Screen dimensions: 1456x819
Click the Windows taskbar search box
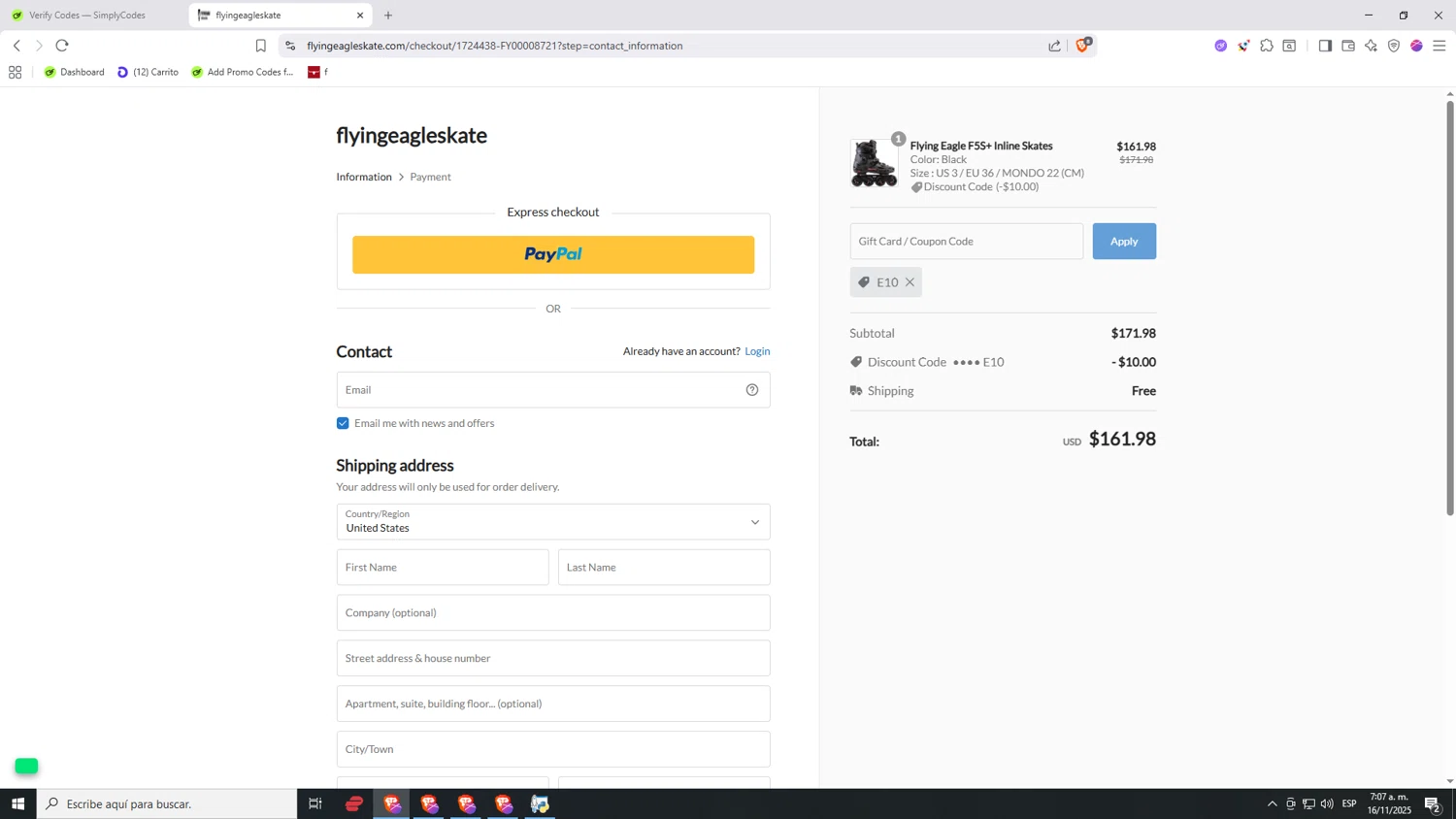pyautogui.click(x=167, y=803)
